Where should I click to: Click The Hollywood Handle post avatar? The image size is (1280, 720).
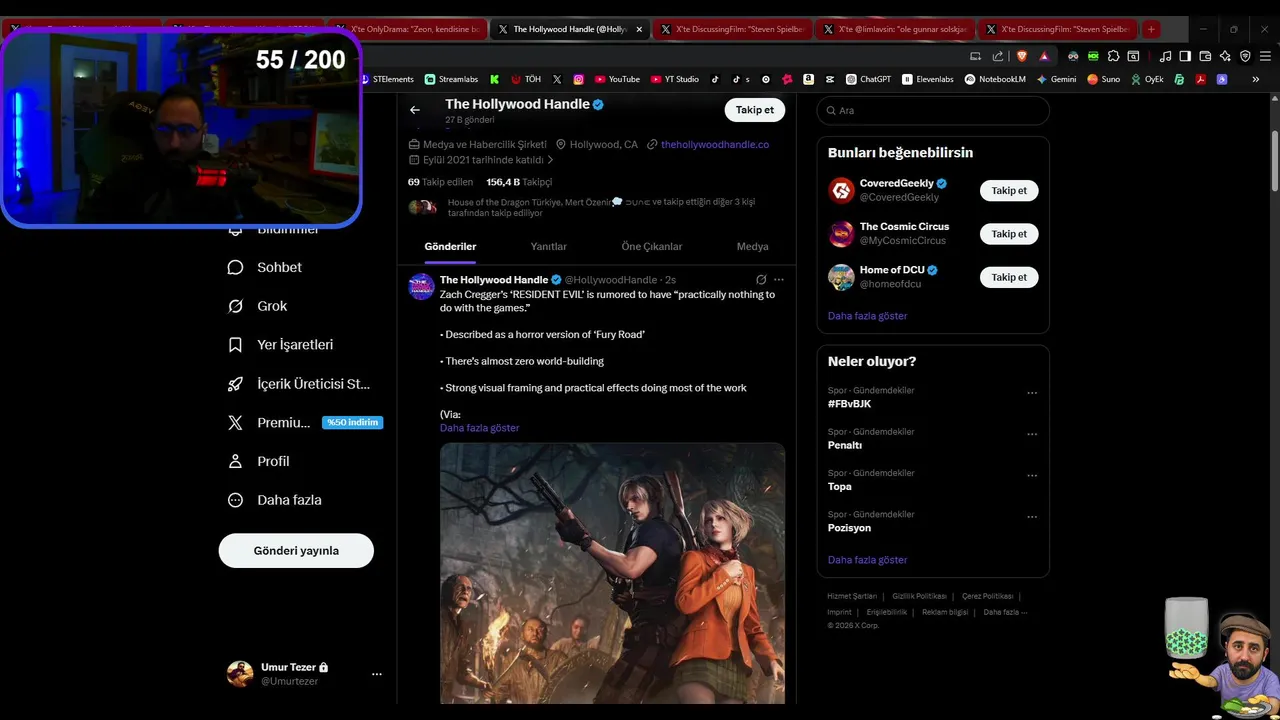coord(421,286)
